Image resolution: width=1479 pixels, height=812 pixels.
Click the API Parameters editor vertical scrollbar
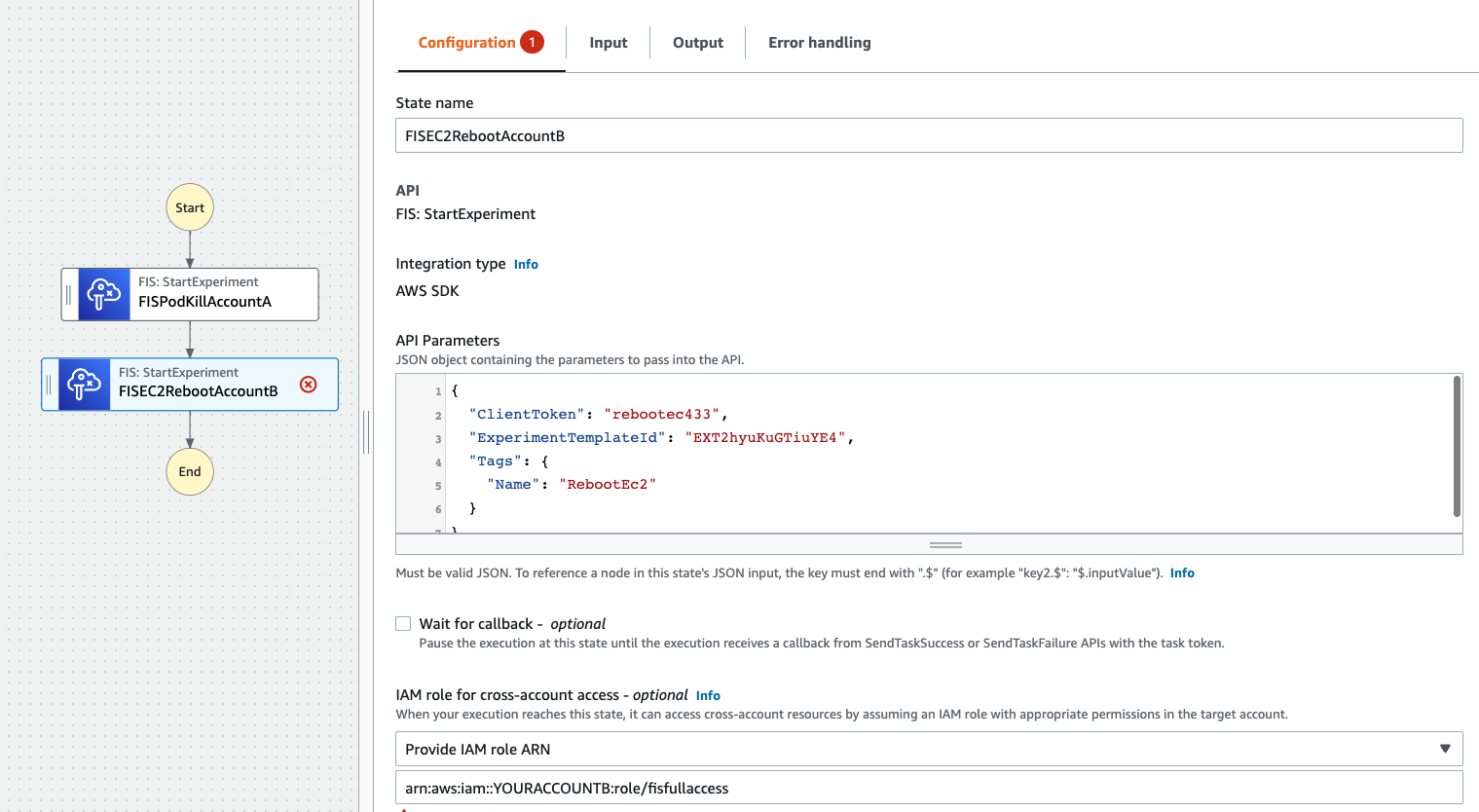1457,447
